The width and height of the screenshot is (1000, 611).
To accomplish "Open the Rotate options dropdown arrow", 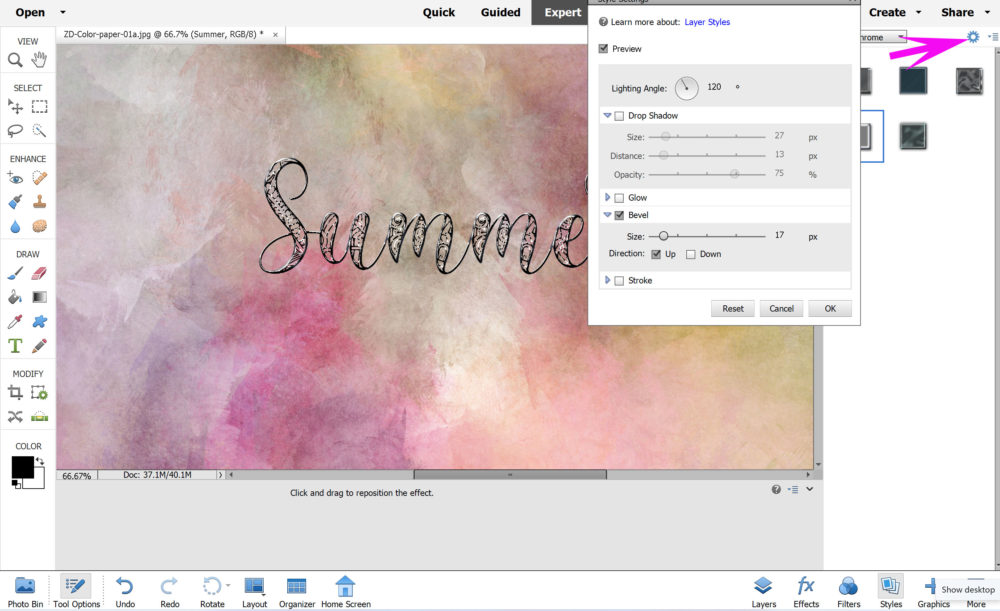I will [228, 585].
